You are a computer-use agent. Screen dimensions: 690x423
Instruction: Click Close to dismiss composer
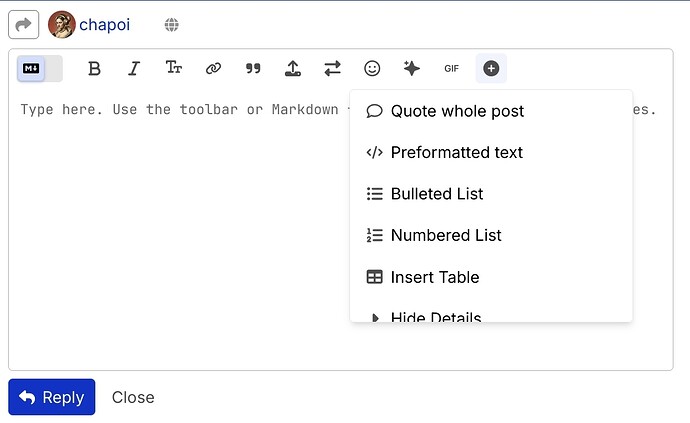point(133,397)
